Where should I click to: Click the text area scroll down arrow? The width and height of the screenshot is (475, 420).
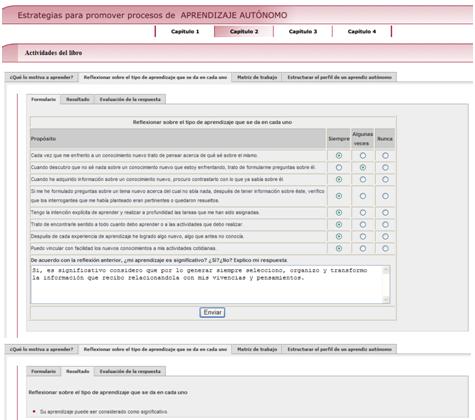point(386,299)
